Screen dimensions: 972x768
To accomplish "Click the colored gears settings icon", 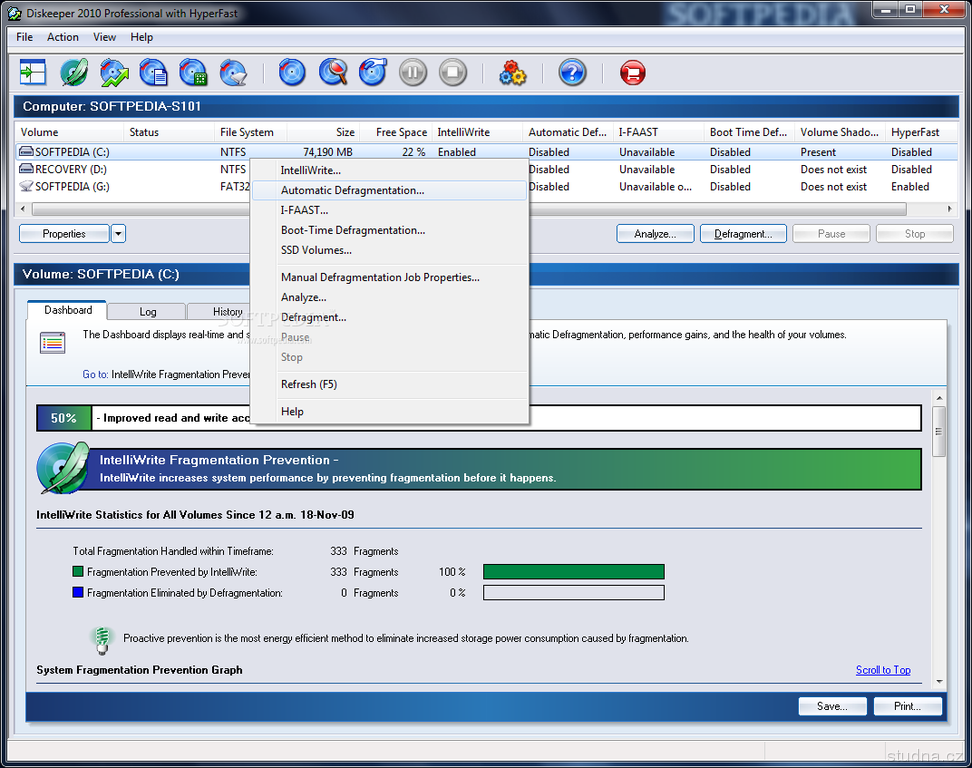I will pos(513,72).
